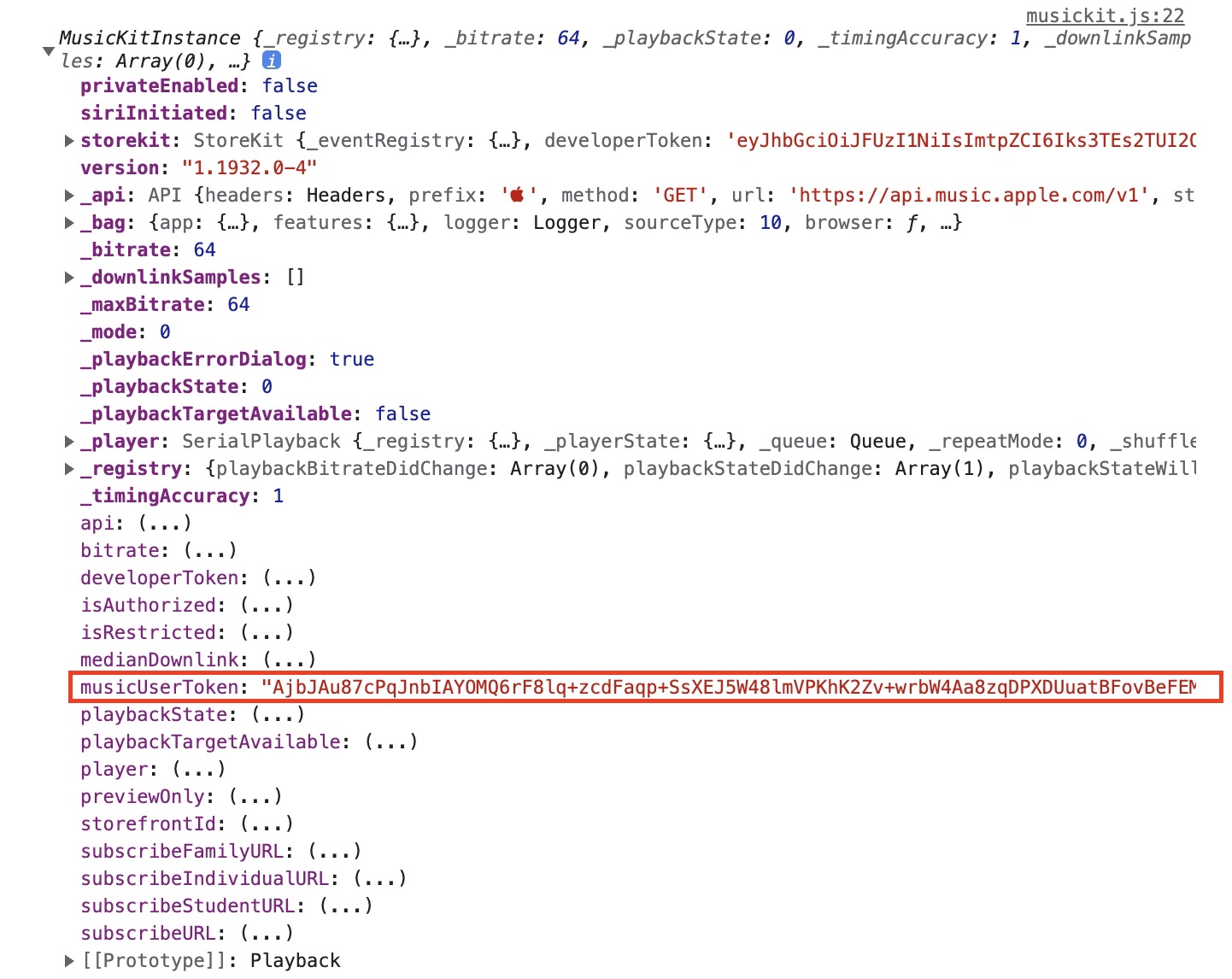The width and height of the screenshot is (1232, 979).
Task: Expand the [[Prototype]]: Playback entry
Action: (70, 960)
